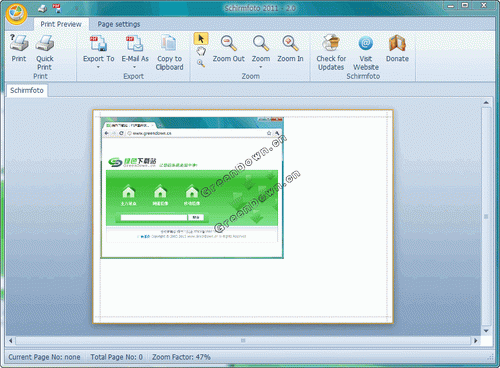Expand the Export To dropdown arrow
The height and width of the screenshot is (368, 500).
[98, 67]
